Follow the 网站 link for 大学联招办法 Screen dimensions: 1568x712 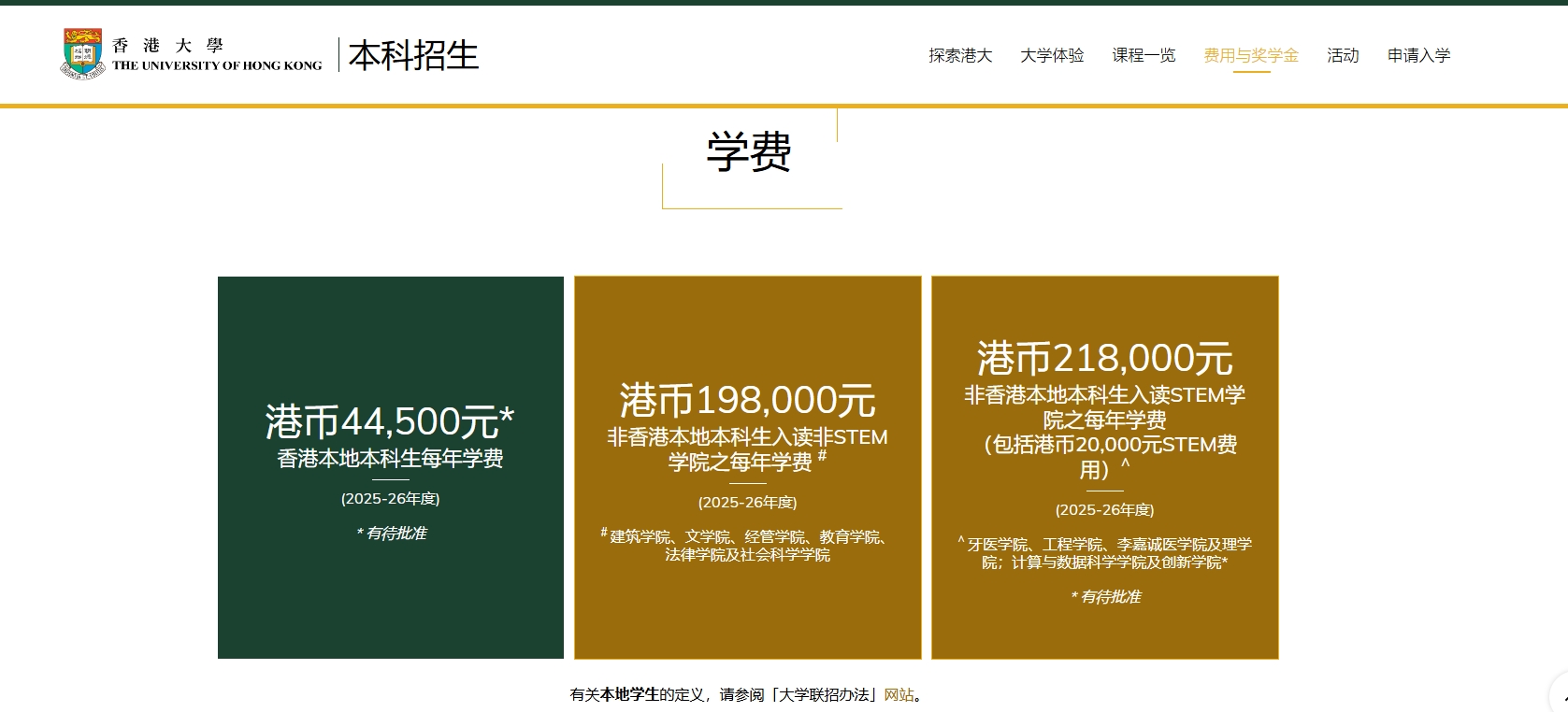(x=899, y=694)
